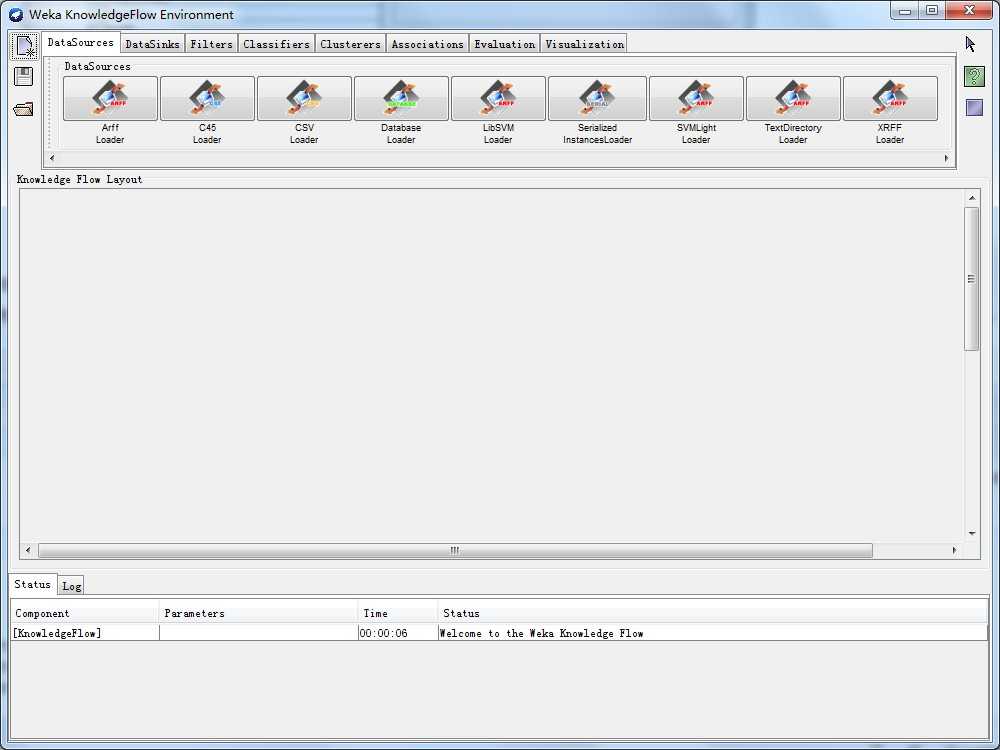
Task: Open the Associations tab
Action: [427, 44]
